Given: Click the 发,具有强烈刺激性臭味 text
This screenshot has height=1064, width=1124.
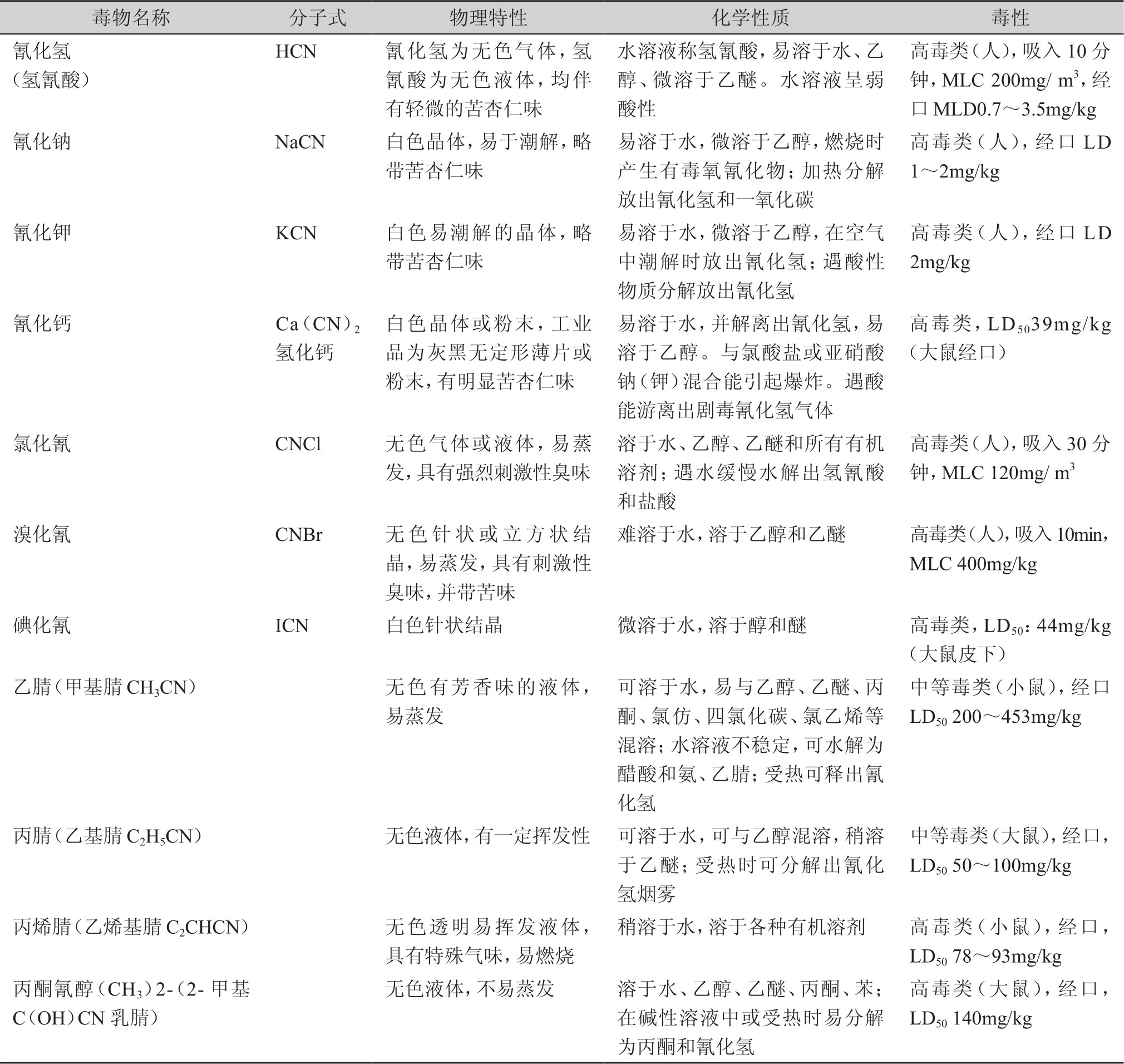Looking at the screenshot, I should (489, 472).
